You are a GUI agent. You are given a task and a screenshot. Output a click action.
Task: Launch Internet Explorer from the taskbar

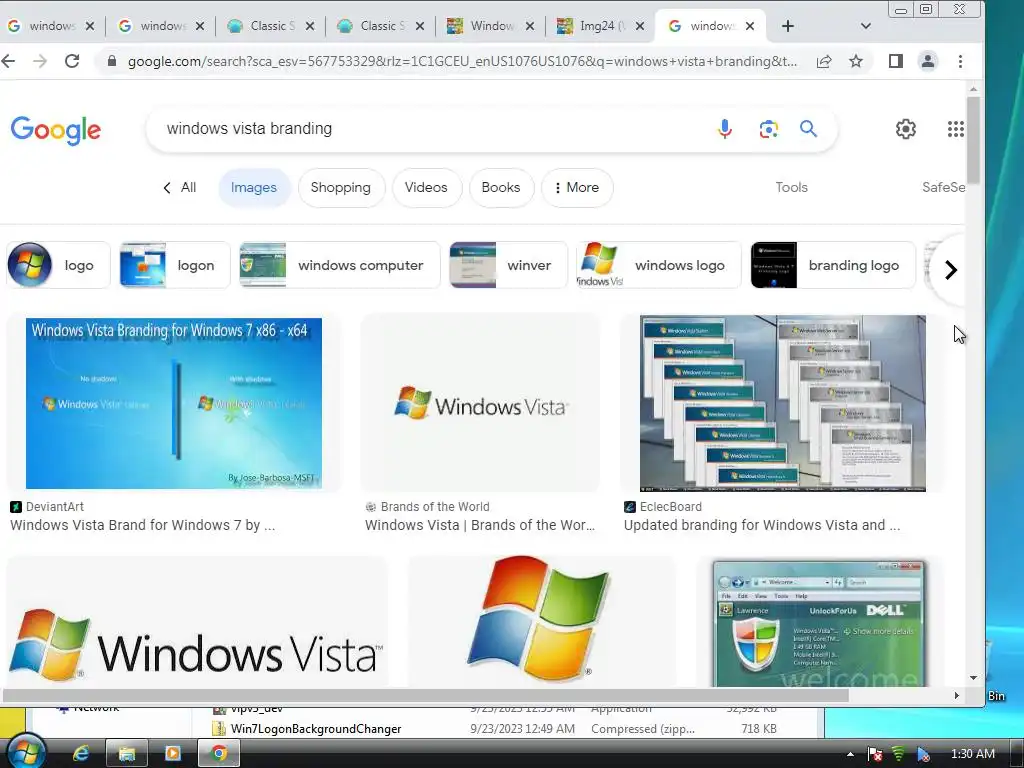81,753
